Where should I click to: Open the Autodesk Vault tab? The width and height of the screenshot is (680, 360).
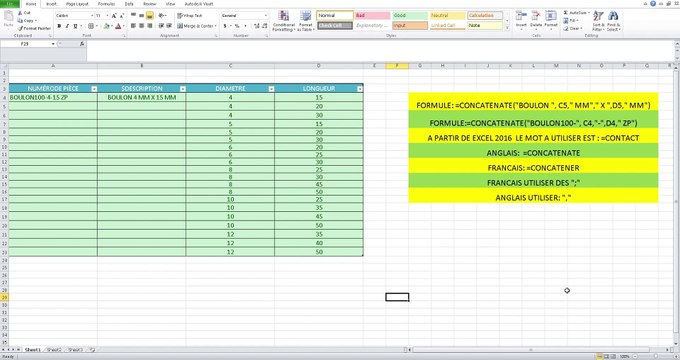click(199, 4)
